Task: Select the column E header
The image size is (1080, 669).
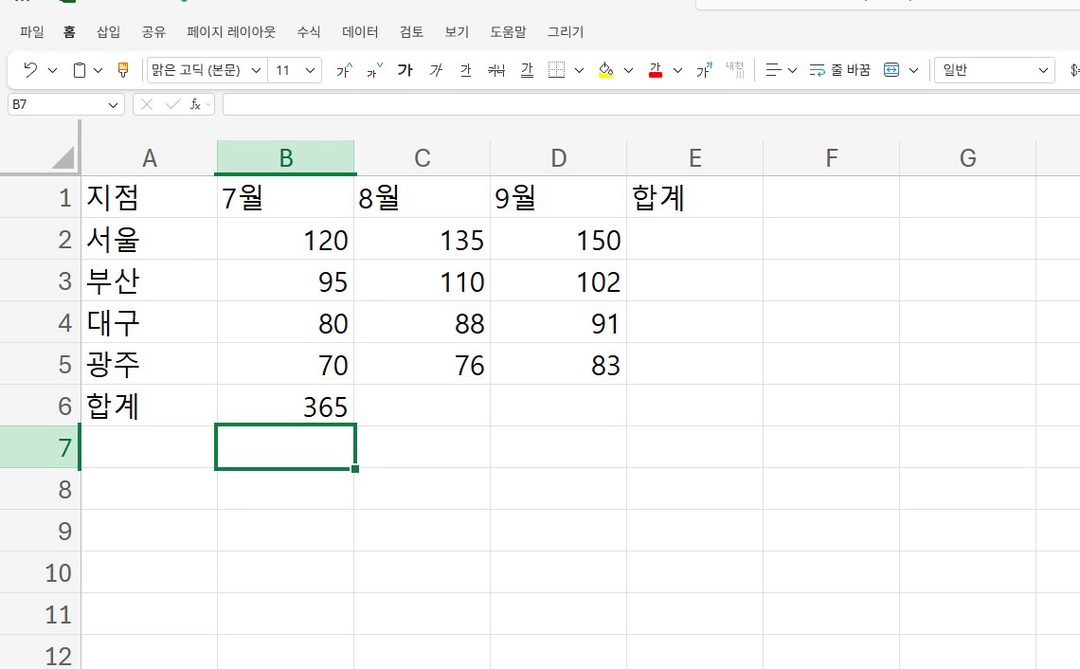Action: click(x=695, y=158)
